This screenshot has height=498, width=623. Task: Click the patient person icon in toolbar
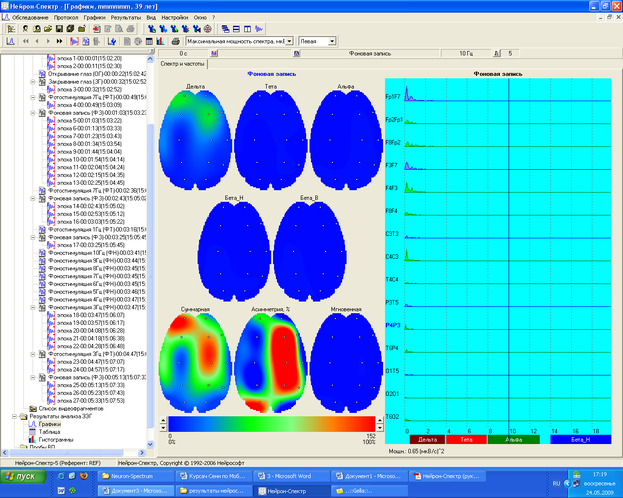(x=25, y=29)
